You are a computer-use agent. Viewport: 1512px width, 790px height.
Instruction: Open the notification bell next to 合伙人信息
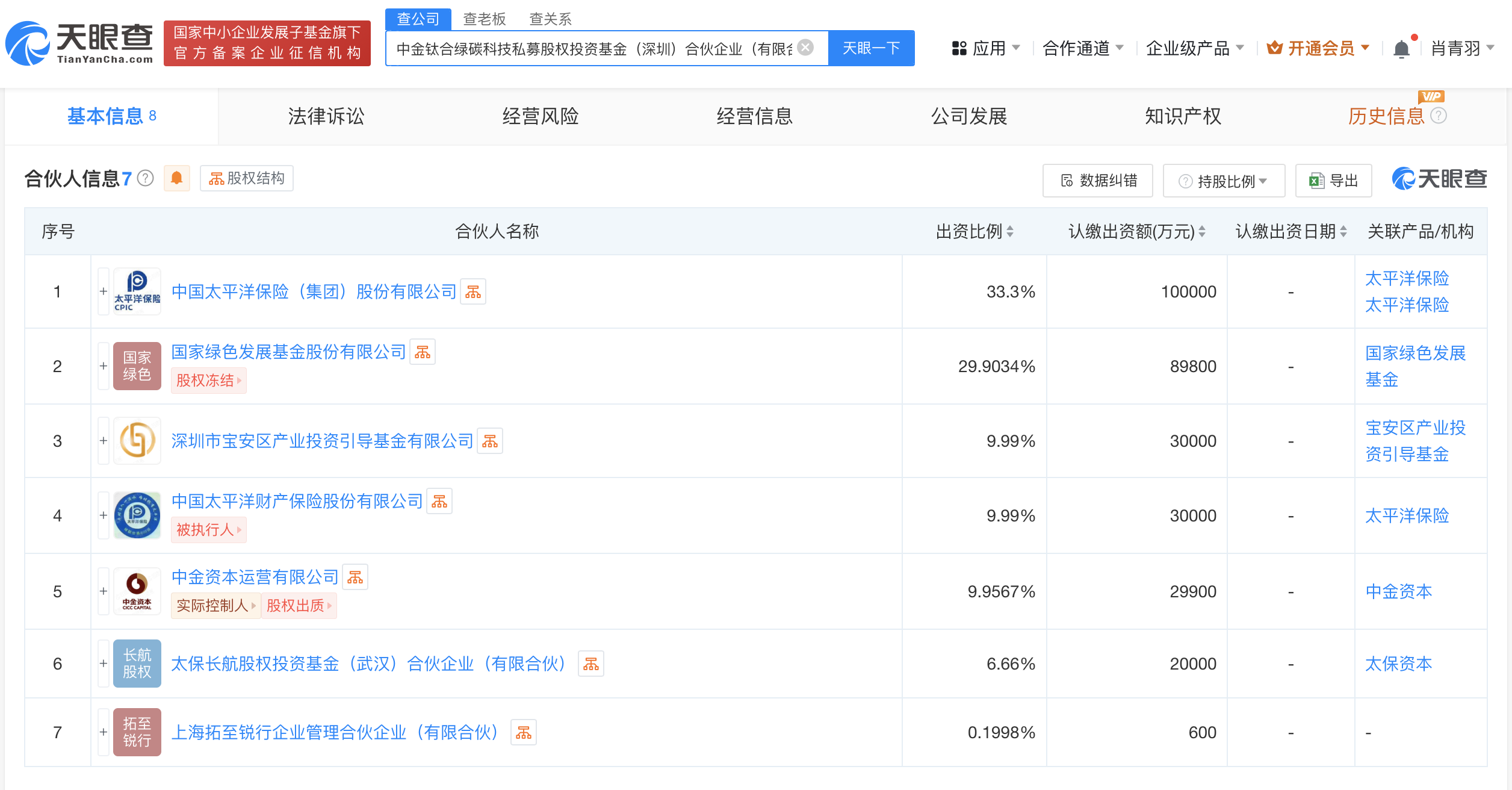[x=176, y=178]
